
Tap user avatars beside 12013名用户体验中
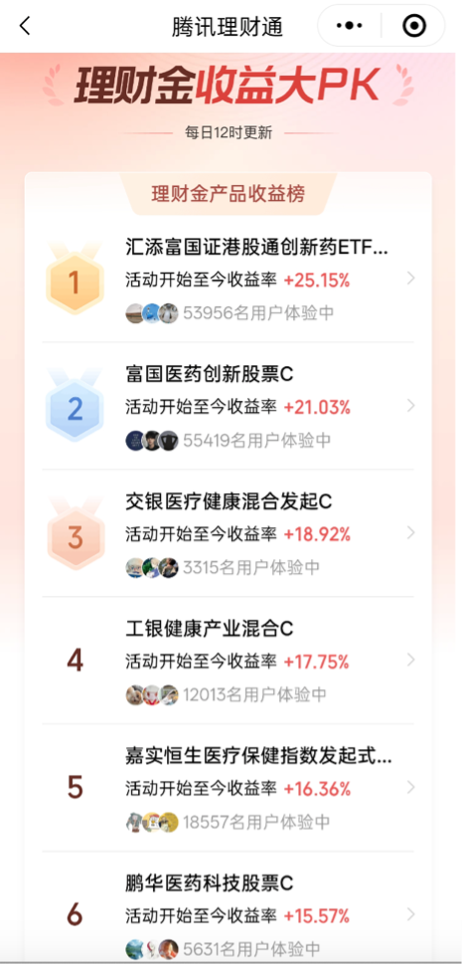[152, 695]
